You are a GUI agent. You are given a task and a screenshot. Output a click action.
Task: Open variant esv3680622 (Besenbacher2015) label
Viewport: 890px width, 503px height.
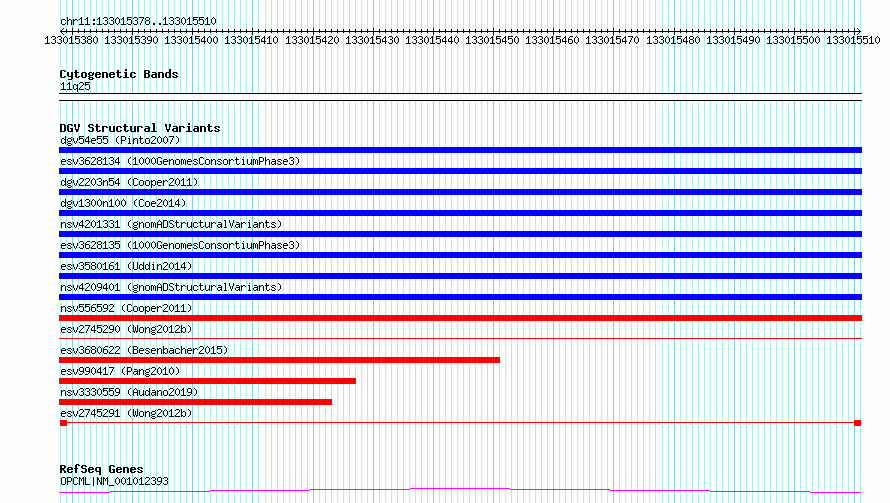tap(144, 350)
